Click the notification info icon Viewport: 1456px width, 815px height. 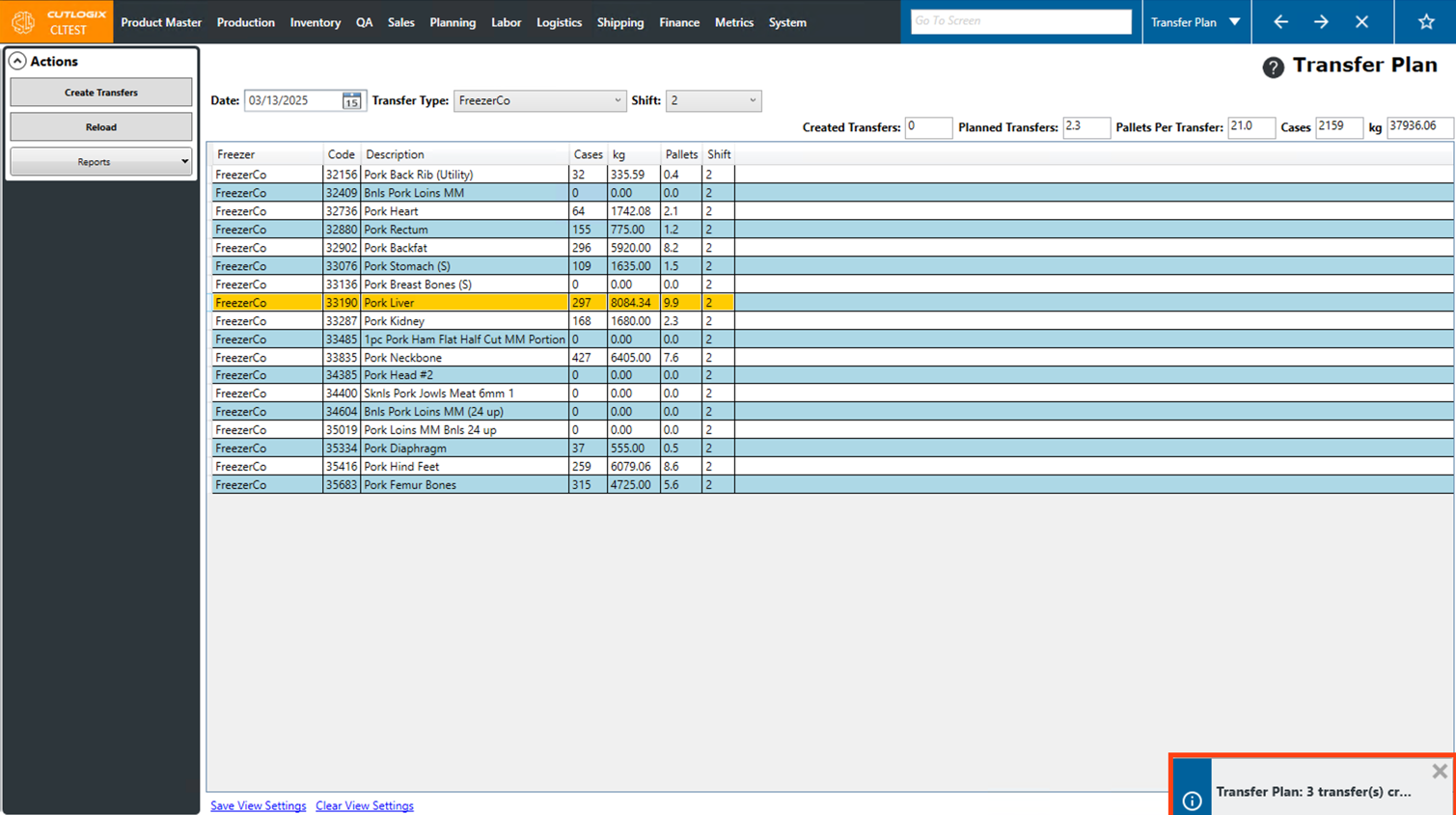pyautogui.click(x=1192, y=801)
